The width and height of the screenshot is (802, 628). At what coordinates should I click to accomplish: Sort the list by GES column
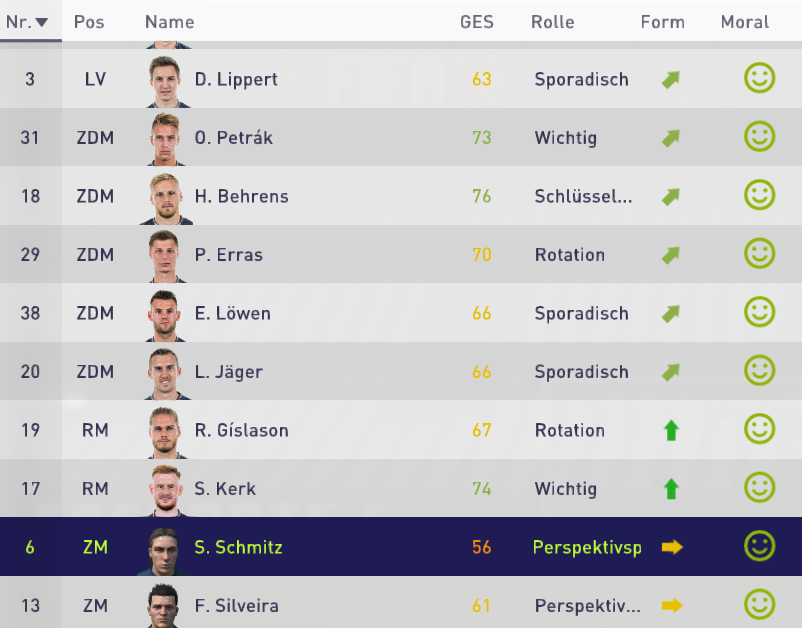476,22
